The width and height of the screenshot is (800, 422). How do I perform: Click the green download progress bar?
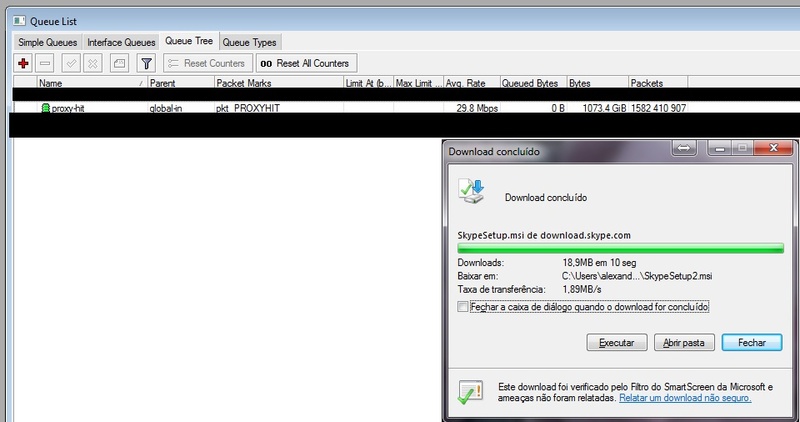[620, 249]
